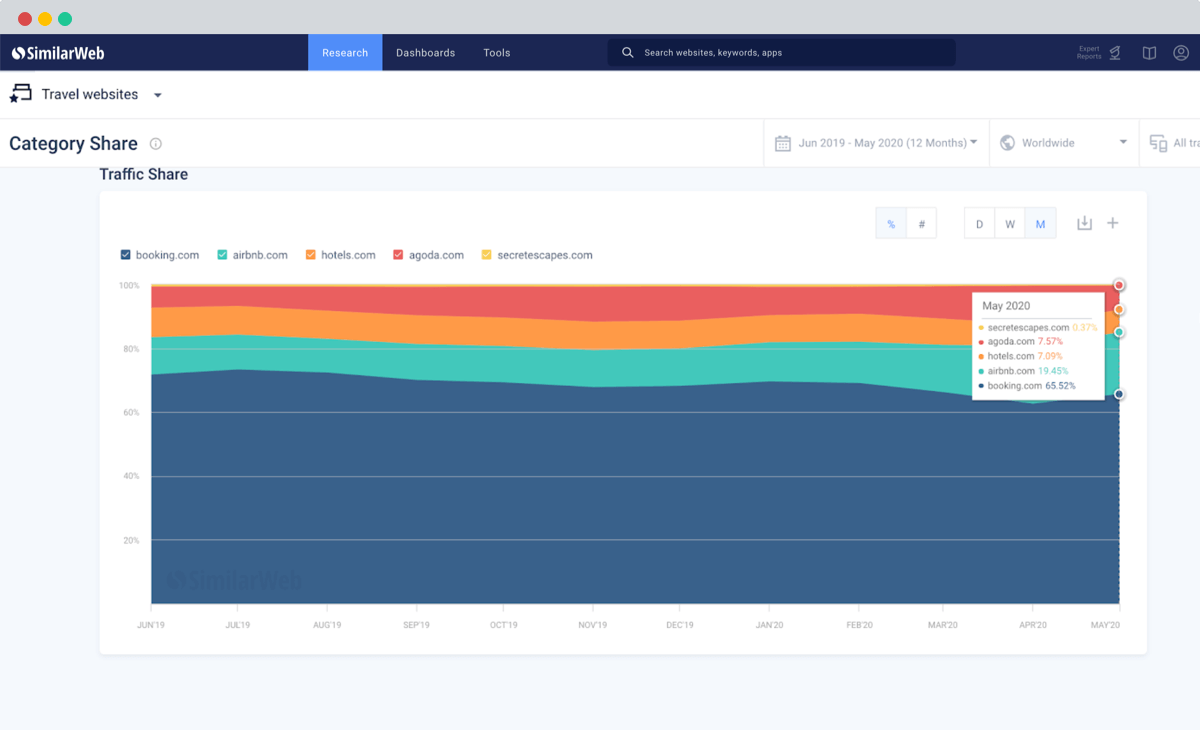Click the JUN'19 axis label
Image resolution: width=1200 pixels, height=730 pixels.
(x=152, y=625)
